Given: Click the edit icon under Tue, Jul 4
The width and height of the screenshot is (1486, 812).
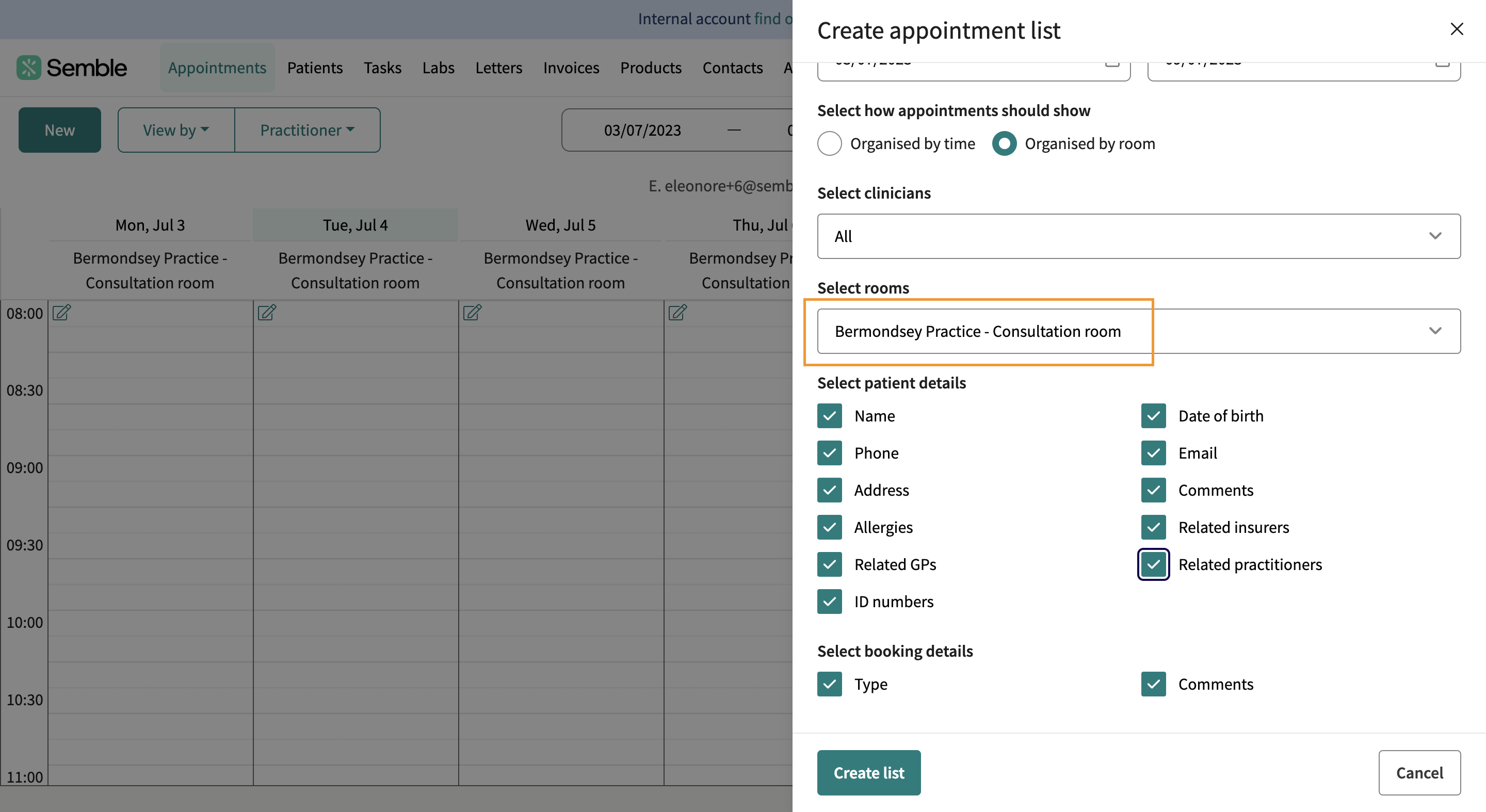Looking at the screenshot, I should pos(267,313).
